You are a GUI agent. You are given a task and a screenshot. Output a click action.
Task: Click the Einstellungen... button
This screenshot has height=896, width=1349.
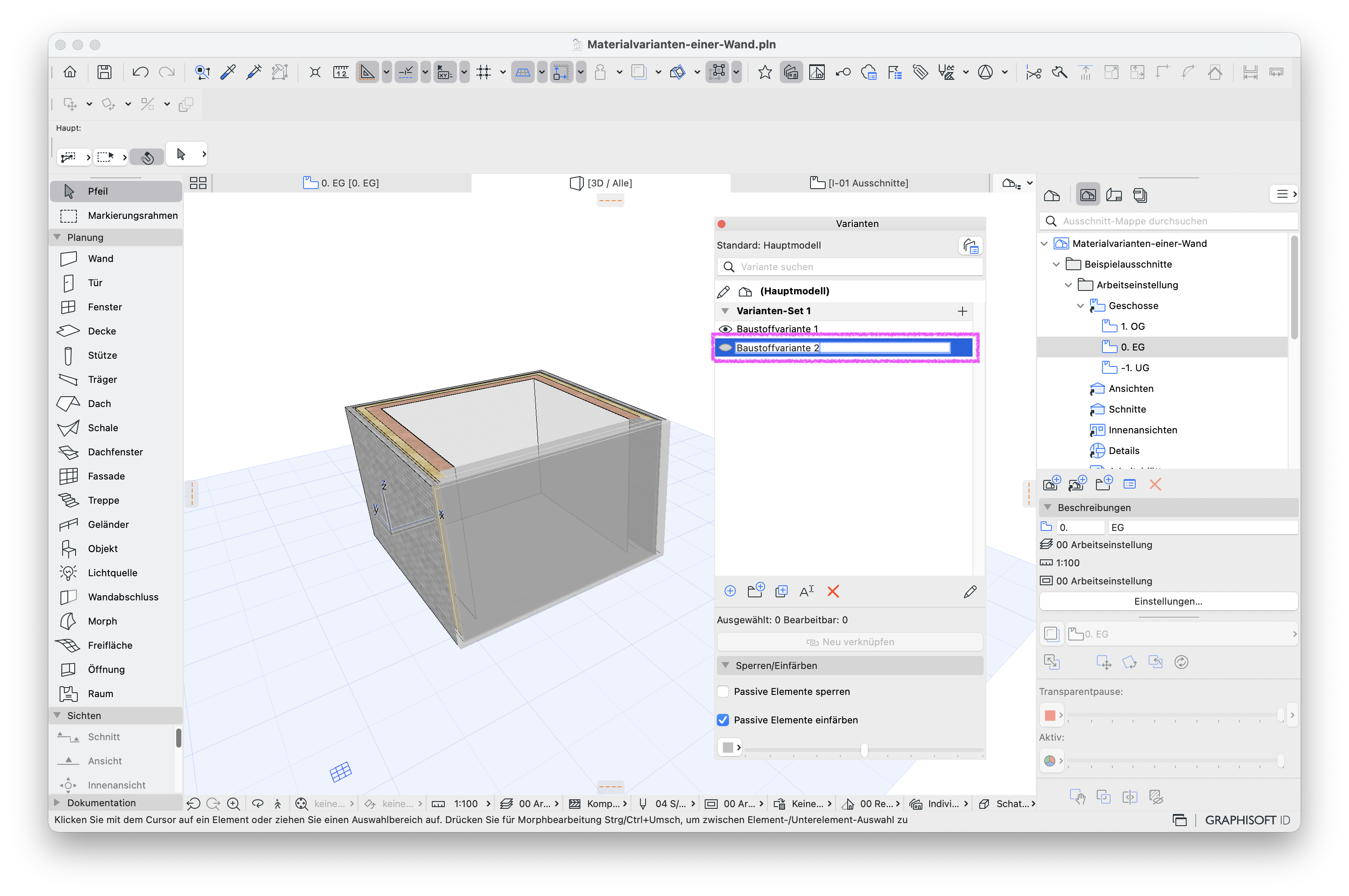click(x=1168, y=601)
